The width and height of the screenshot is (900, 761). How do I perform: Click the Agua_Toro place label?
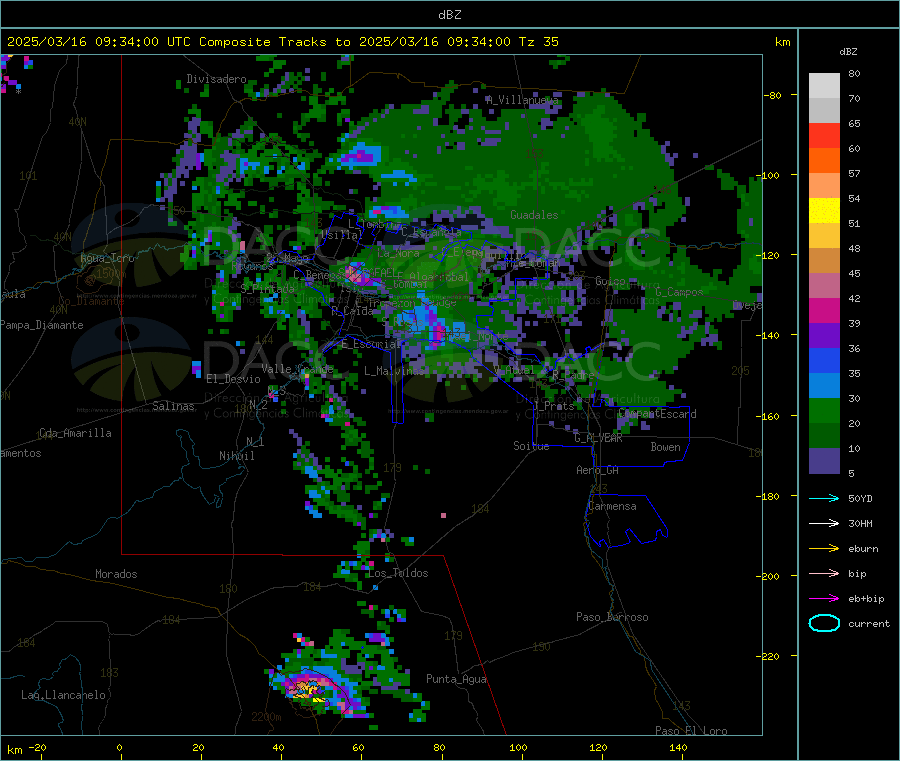point(107,258)
